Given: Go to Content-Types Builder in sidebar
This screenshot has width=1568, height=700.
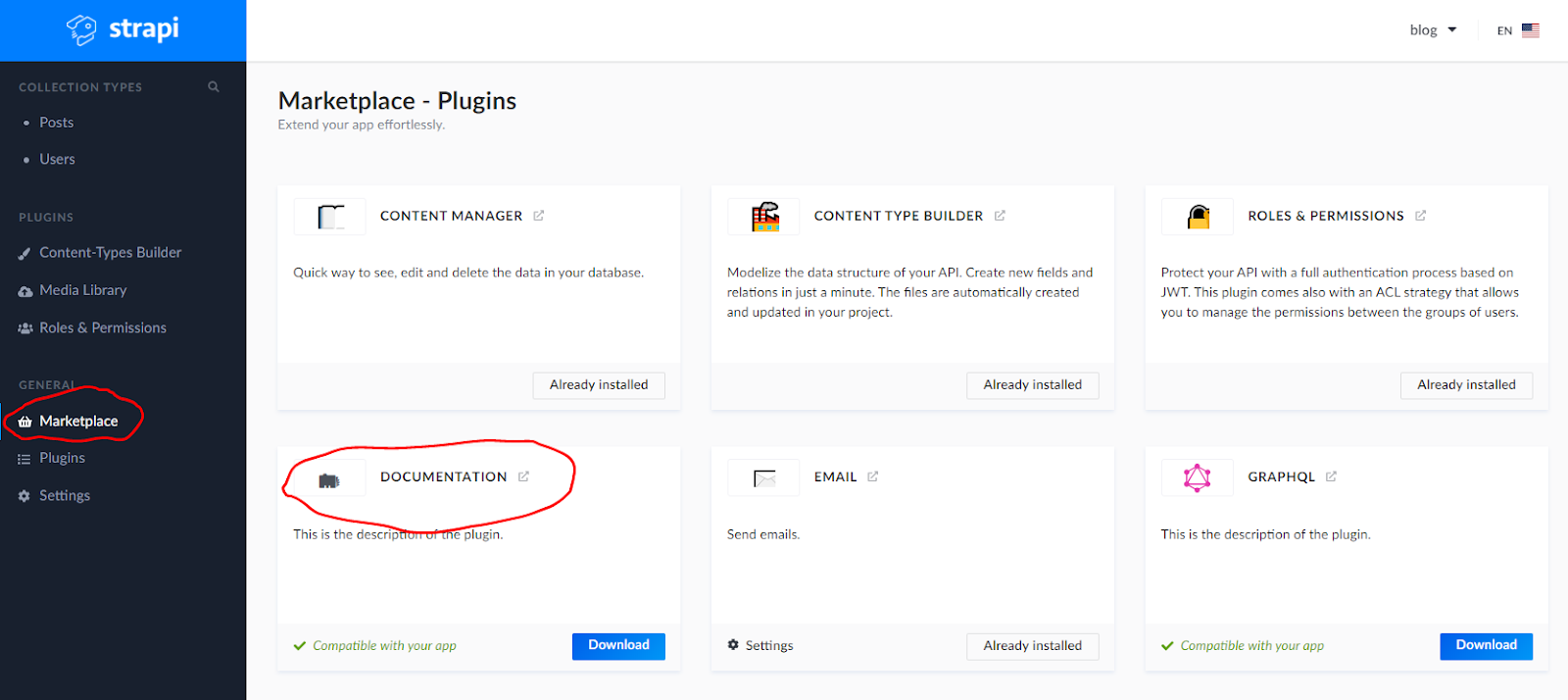Looking at the screenshot, I should pos(111,253).
